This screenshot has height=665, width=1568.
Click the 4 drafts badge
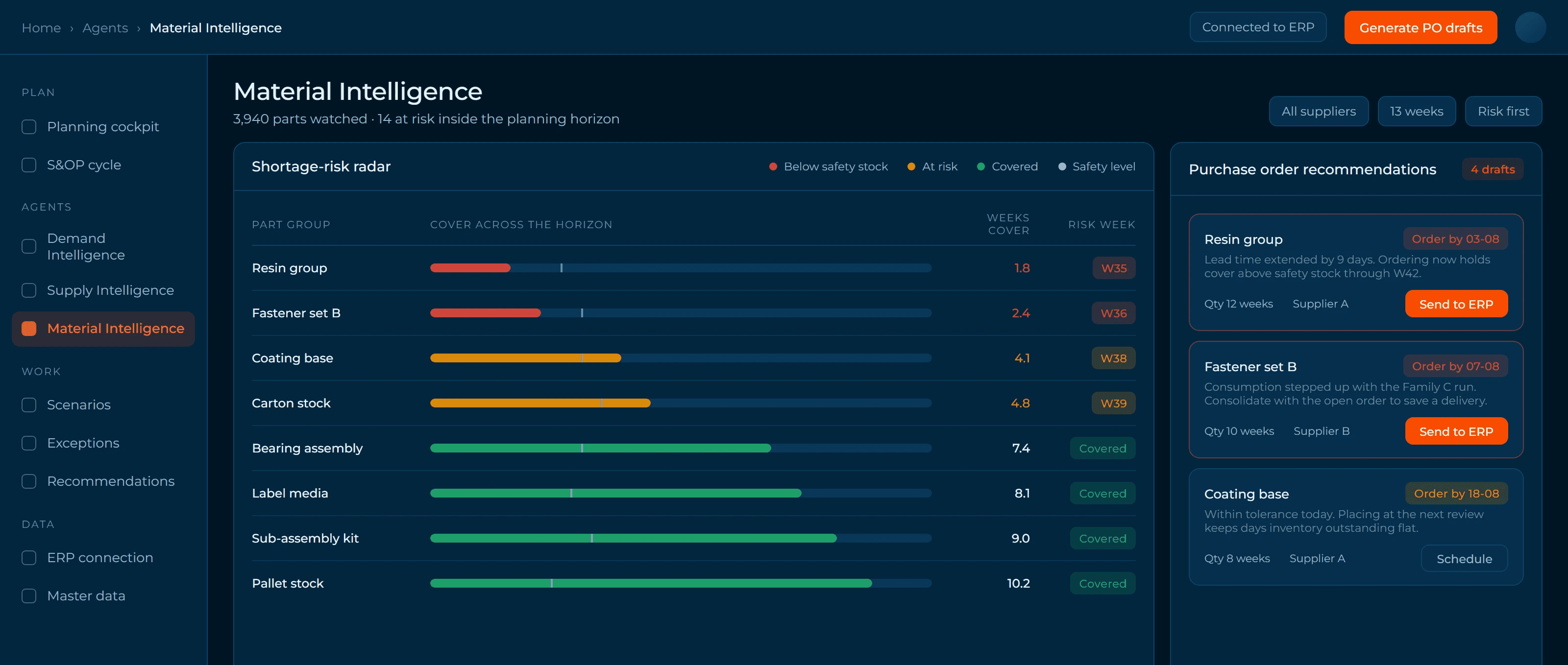[1493, 169]
